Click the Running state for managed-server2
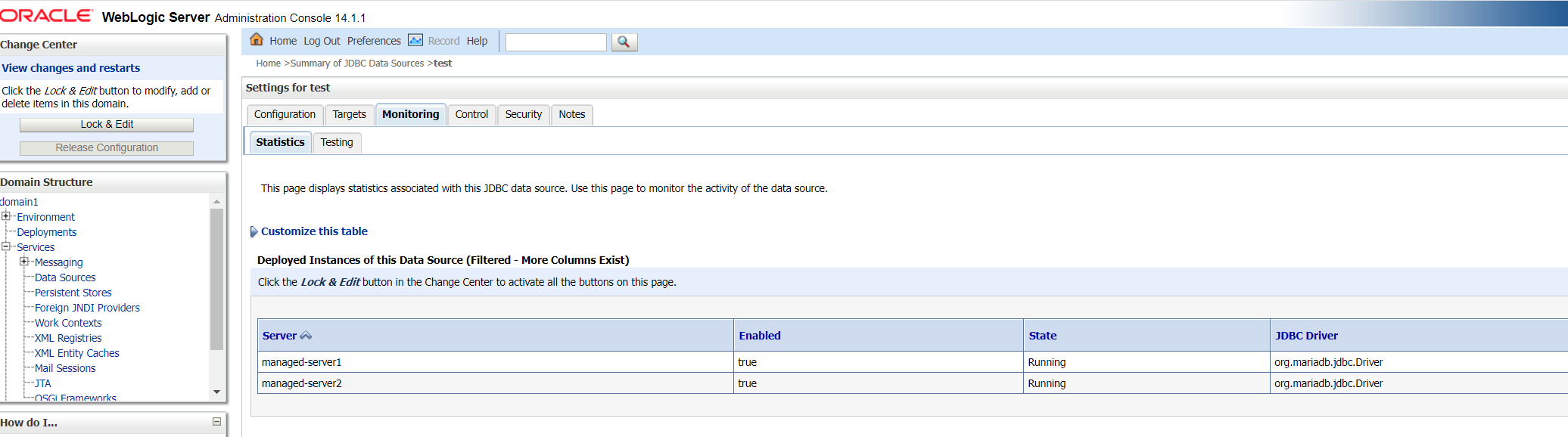Viewport: 1568px width, 437px height. coord(1047,383)
